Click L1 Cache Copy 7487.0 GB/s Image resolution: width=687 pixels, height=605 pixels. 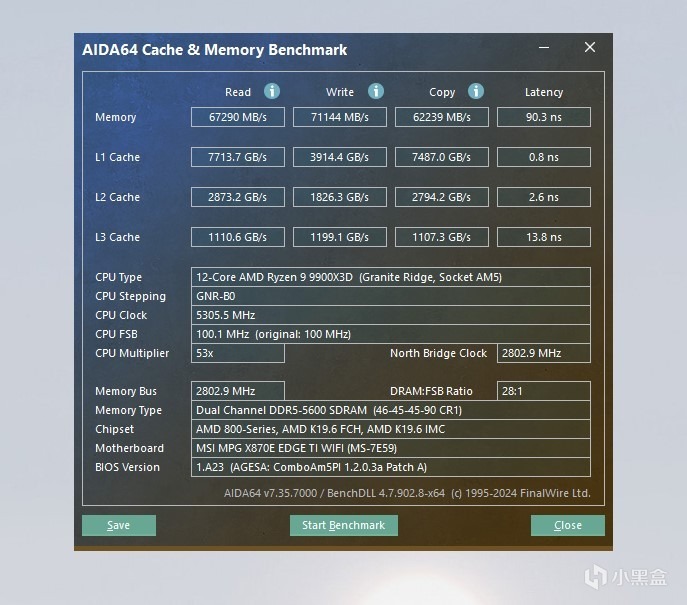[442, 157]
